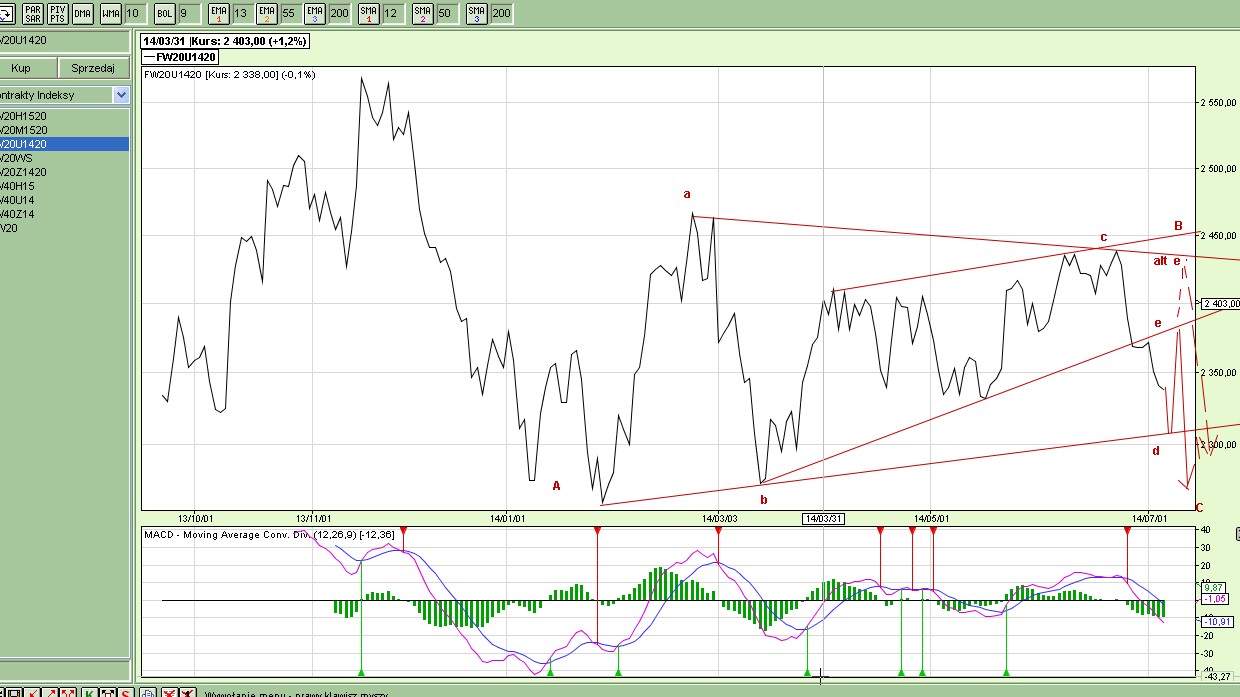
Task: Edit the BOL period field showing 9
Action: click(x=190, y=14)
